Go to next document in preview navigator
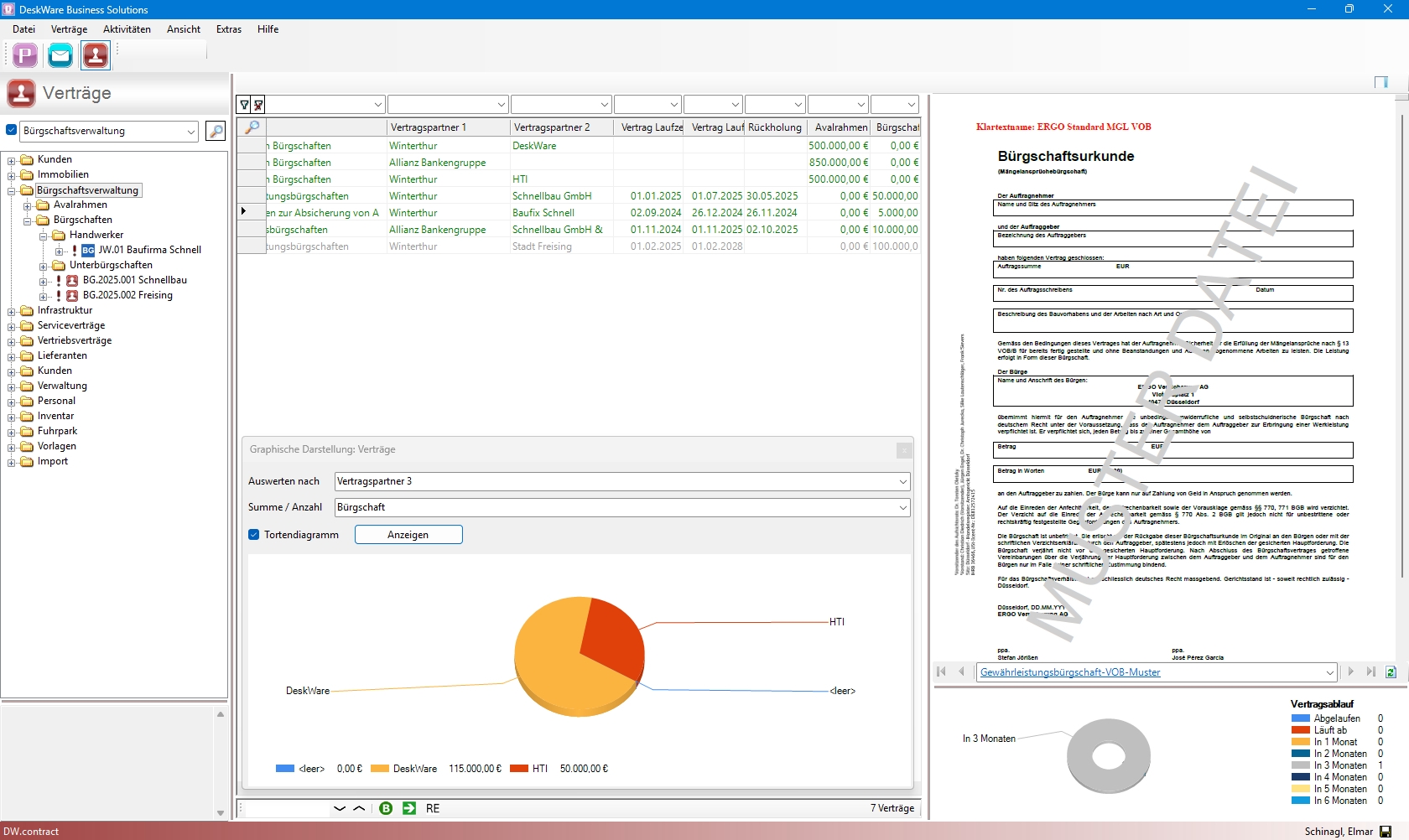1409x840 pixels. (x=1350, y=671)
